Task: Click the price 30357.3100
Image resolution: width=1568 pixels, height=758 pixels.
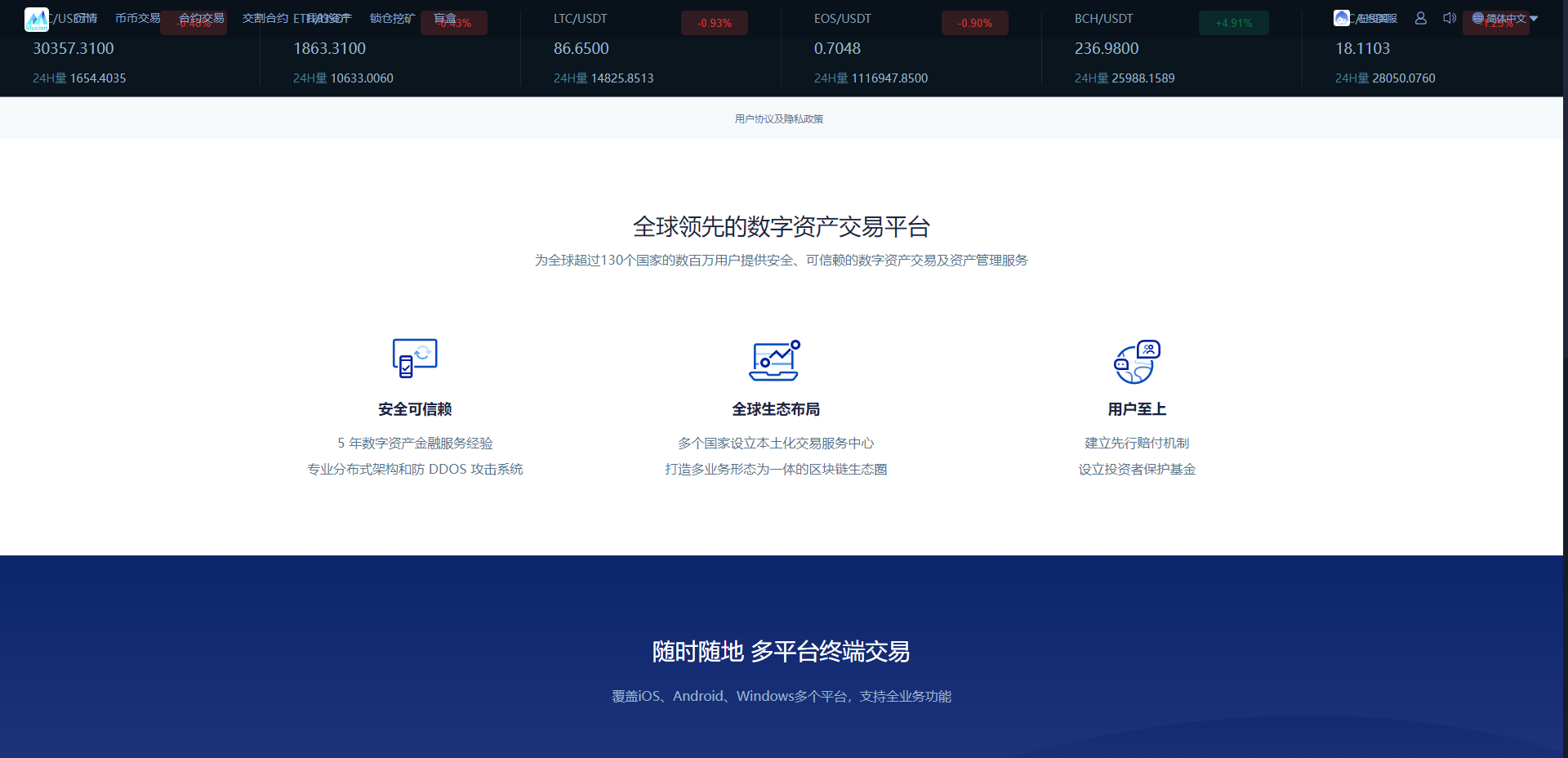Action: (x=73, y=49)
